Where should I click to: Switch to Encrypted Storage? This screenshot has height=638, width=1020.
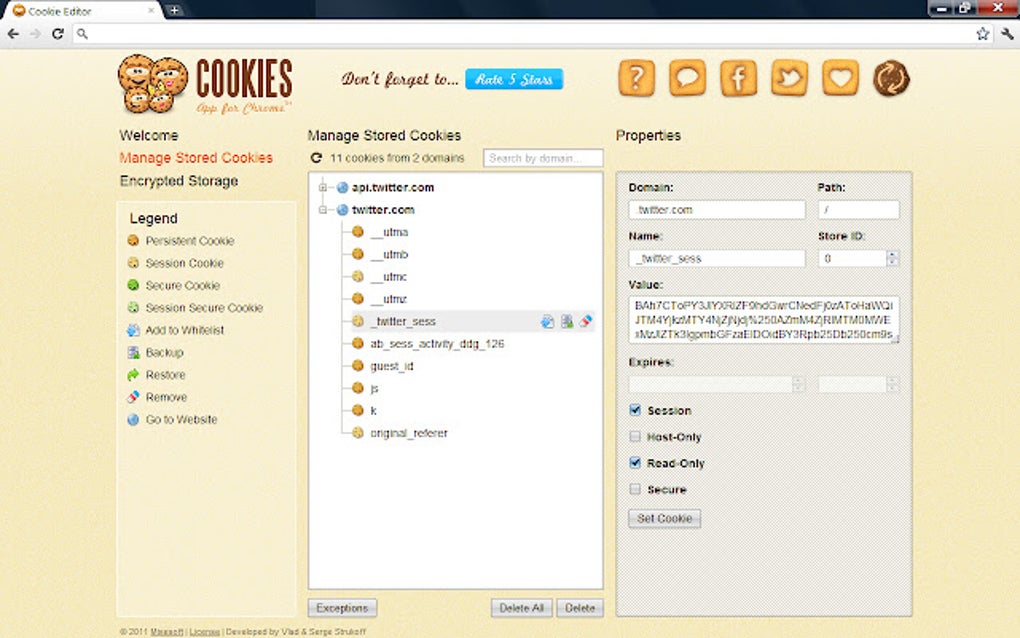click(178, 181)
